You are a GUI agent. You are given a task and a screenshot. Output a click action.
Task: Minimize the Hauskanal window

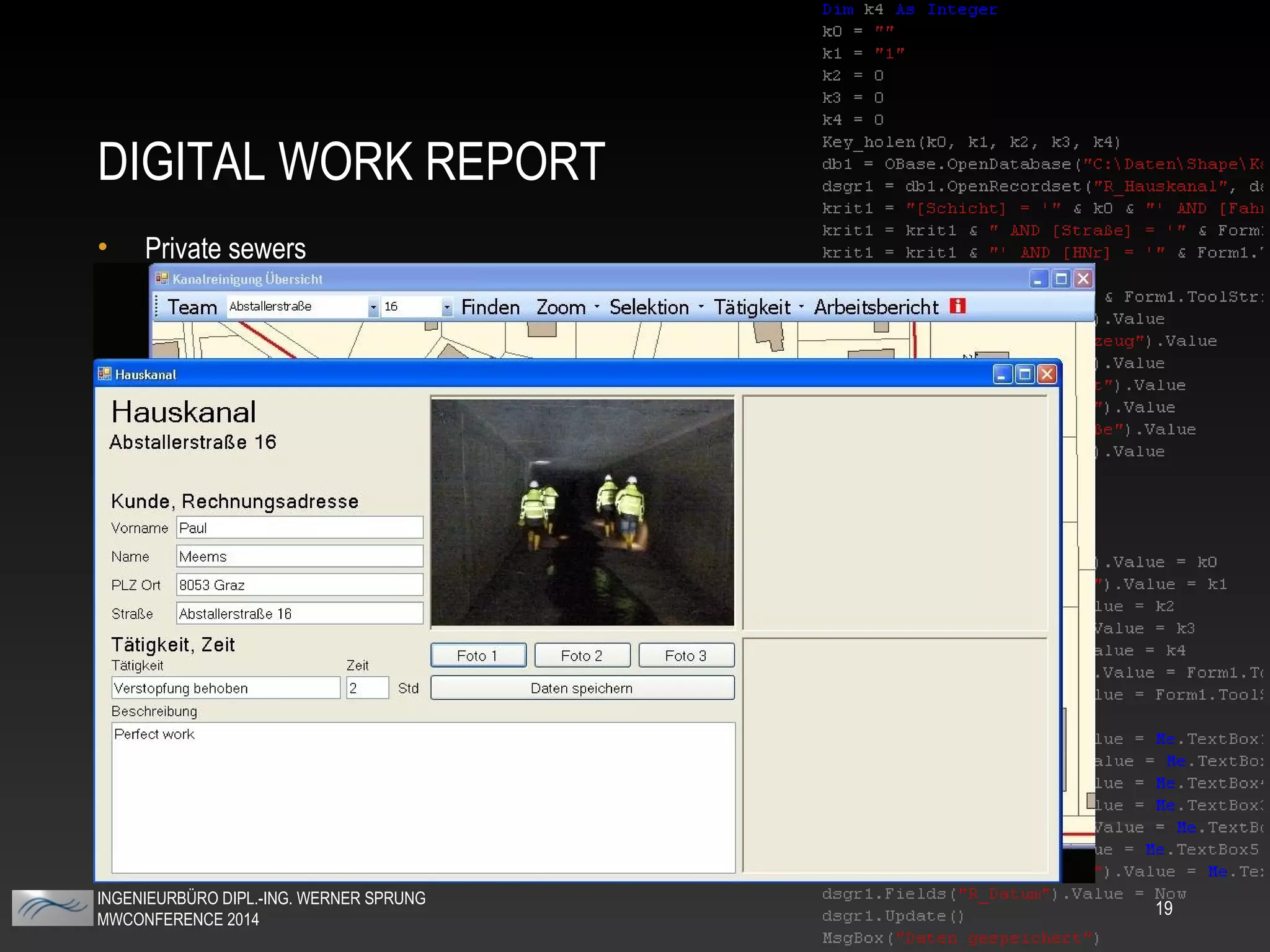click(1003, 374)
